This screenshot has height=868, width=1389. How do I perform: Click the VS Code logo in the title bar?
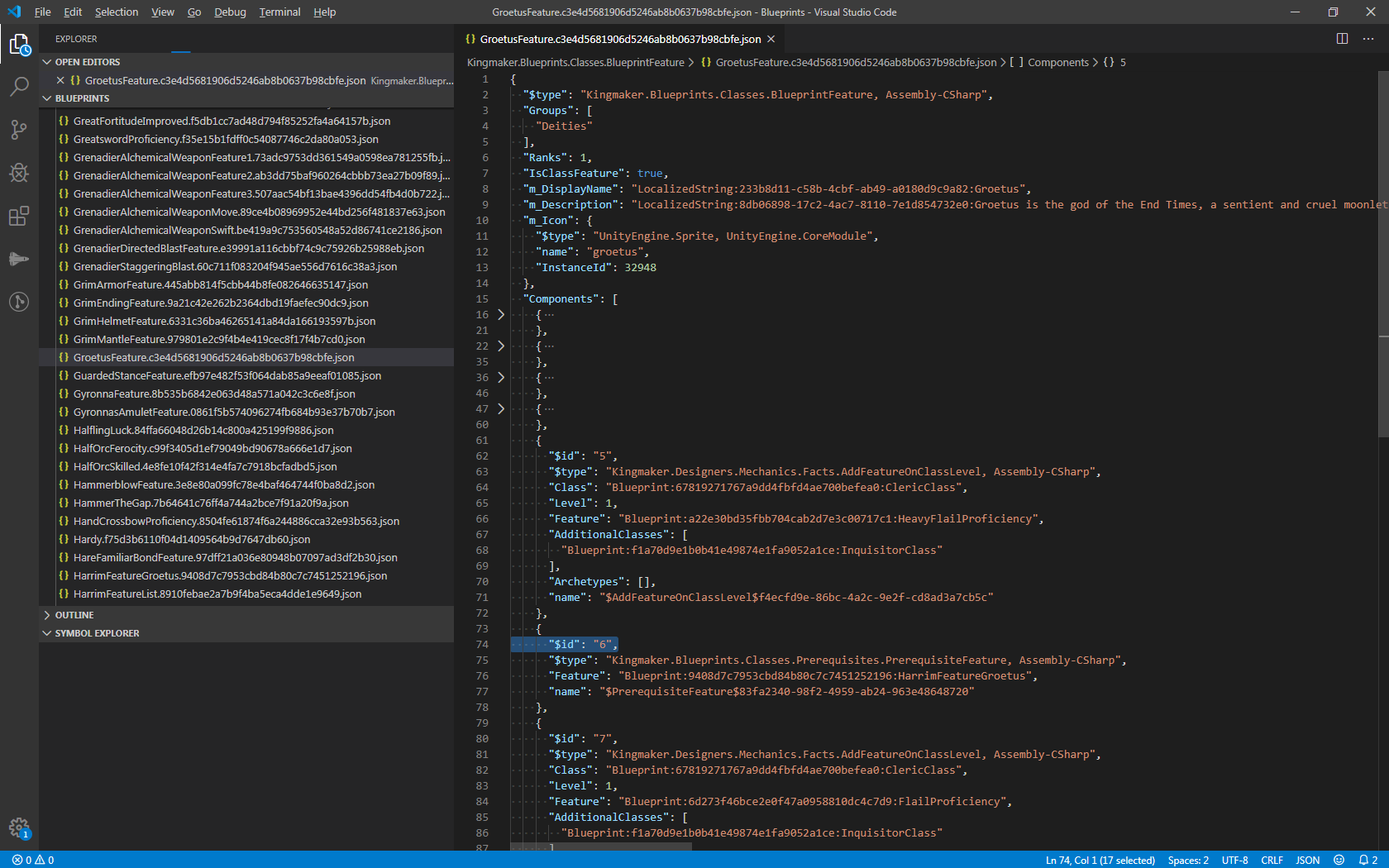pyautogui.click(x=14, y=12)
